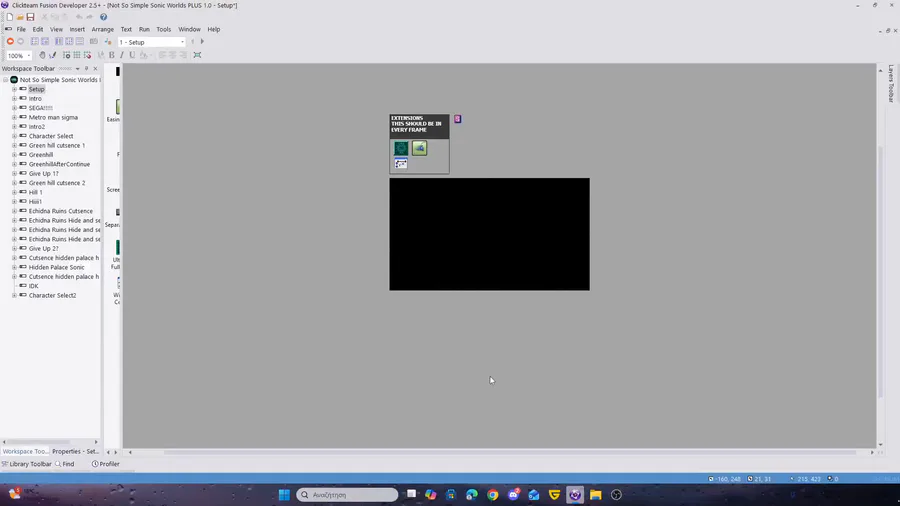
Task: Expand the Layers Toolbar side panel
Action: [891, 84]
